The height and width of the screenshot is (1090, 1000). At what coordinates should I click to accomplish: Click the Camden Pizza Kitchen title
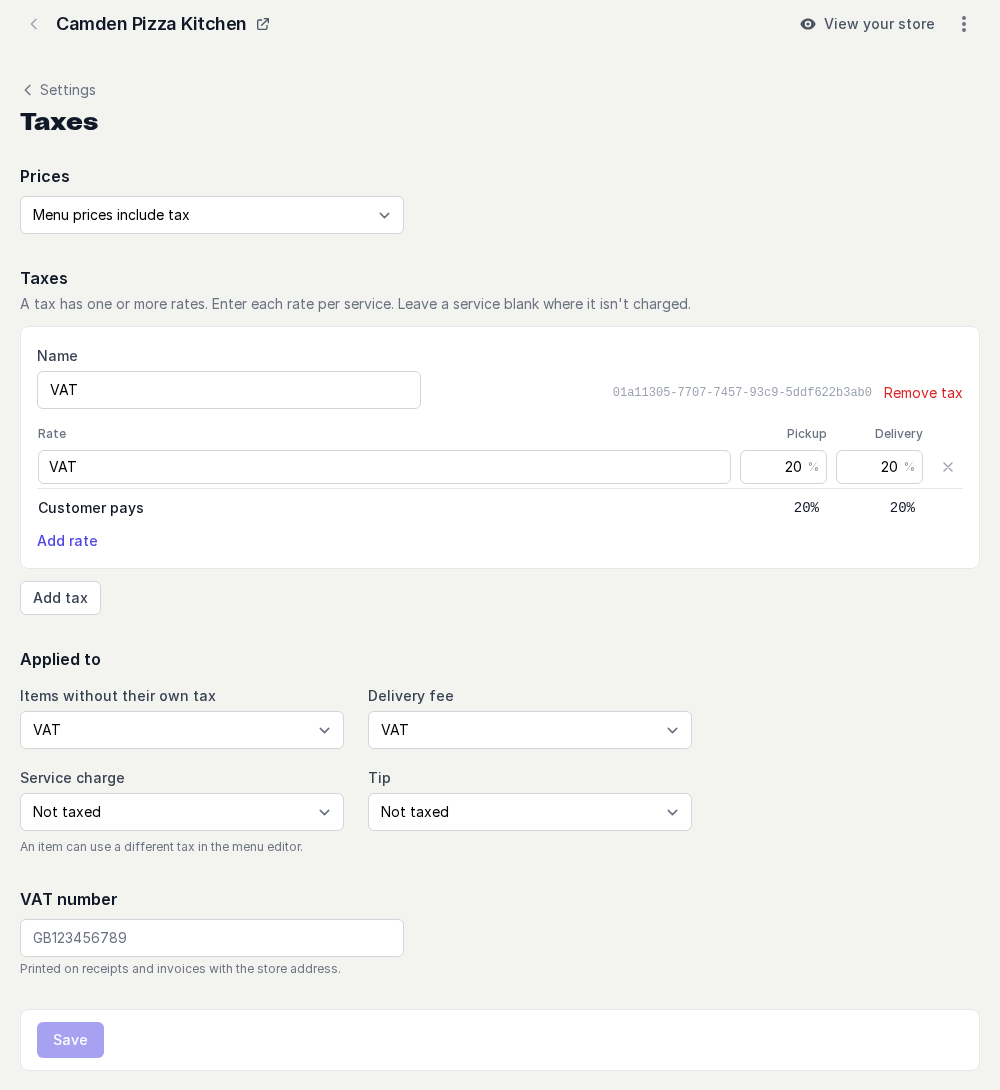point(151,24)
